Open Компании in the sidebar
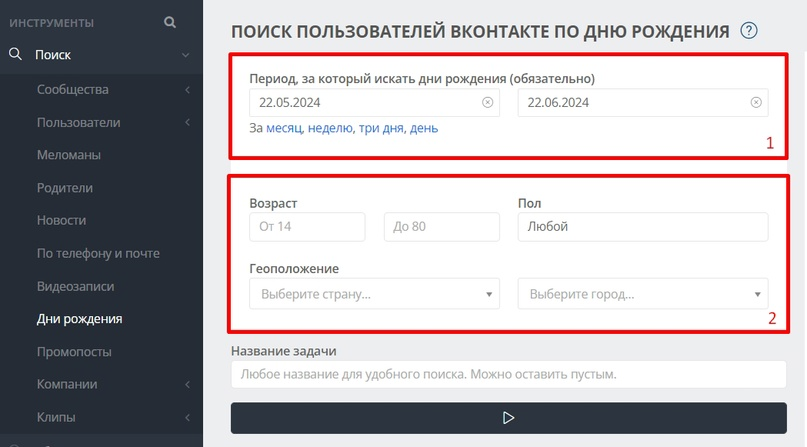The height and width of the screenshot is (447, 807). [67, 384]
